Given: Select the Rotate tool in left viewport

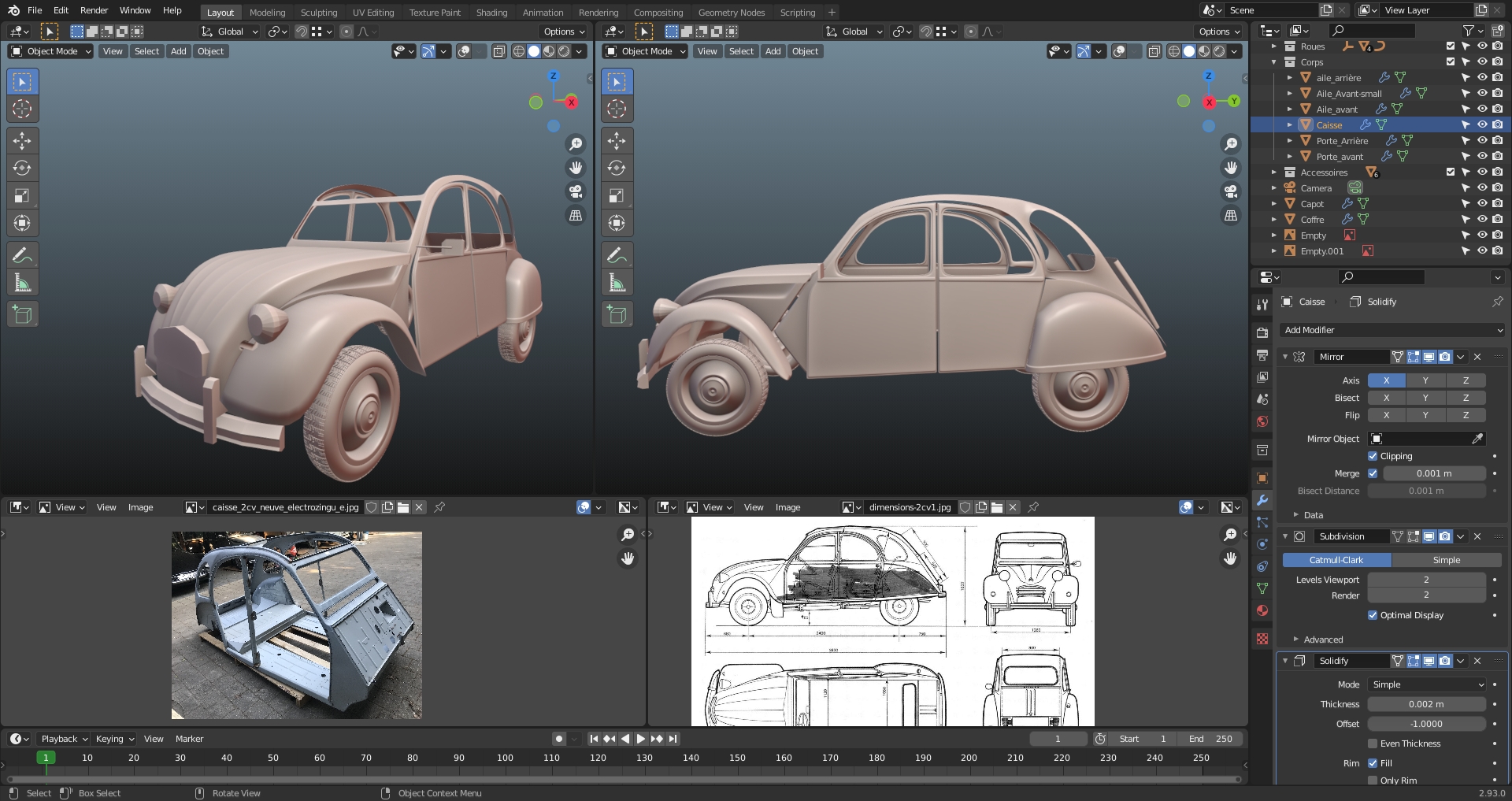Looking at the screenshot, I should tap(22, 169).
